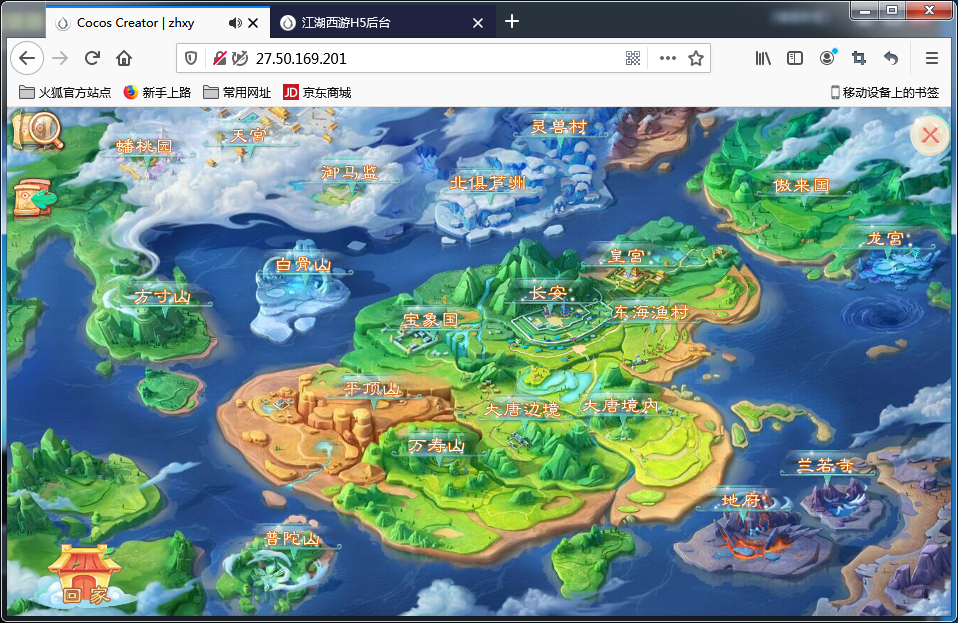Image resolution: width=958 pixels, height=623 pixels.
Task: Close the world map with red X
Action: point(930,135)
